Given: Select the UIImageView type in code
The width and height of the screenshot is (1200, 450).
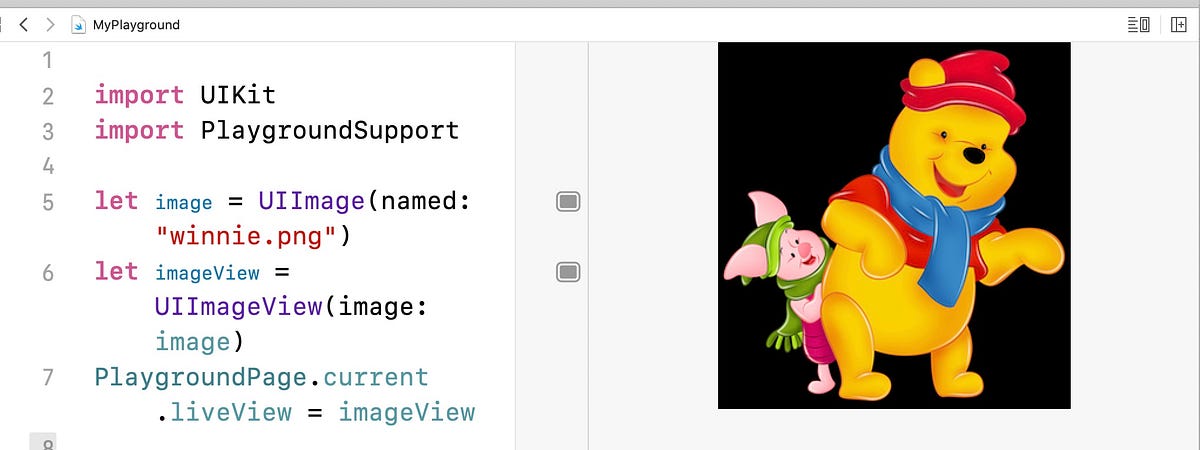Looking at the screenshot, I should [x=239, y=307].
